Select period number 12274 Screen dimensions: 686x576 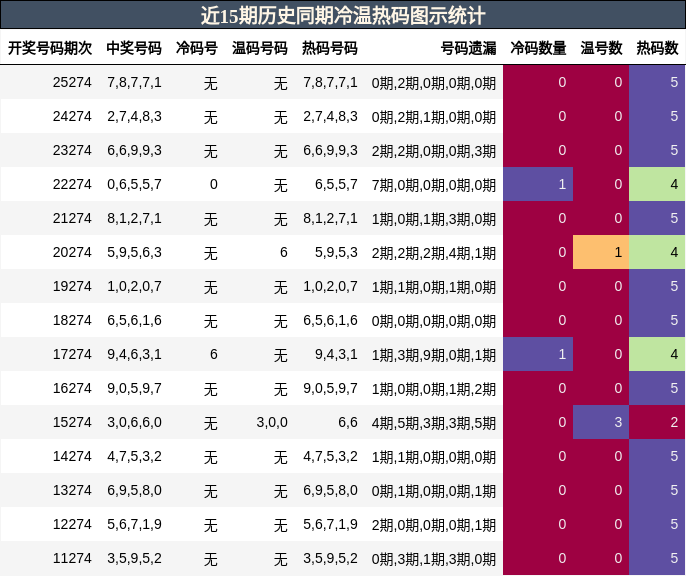tap(72, 524)
